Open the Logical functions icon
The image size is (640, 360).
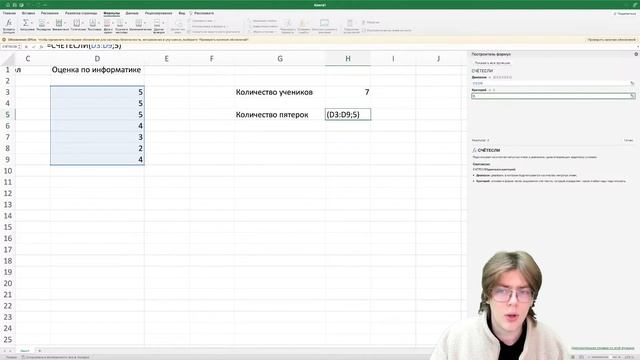coord(76,23)
